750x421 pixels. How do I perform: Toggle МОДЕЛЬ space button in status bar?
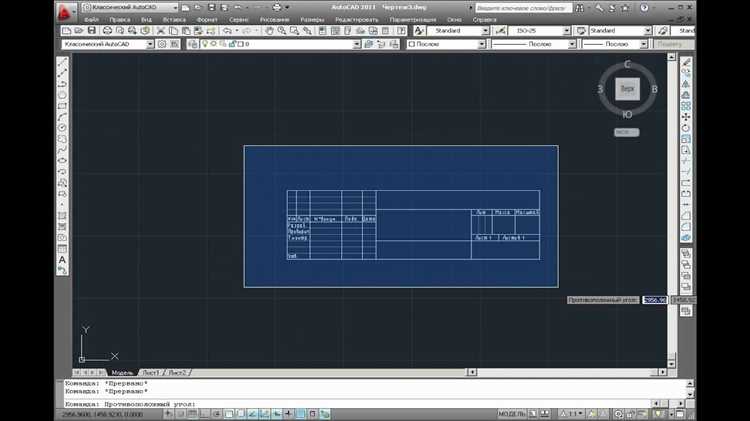[x=511, y=414]
